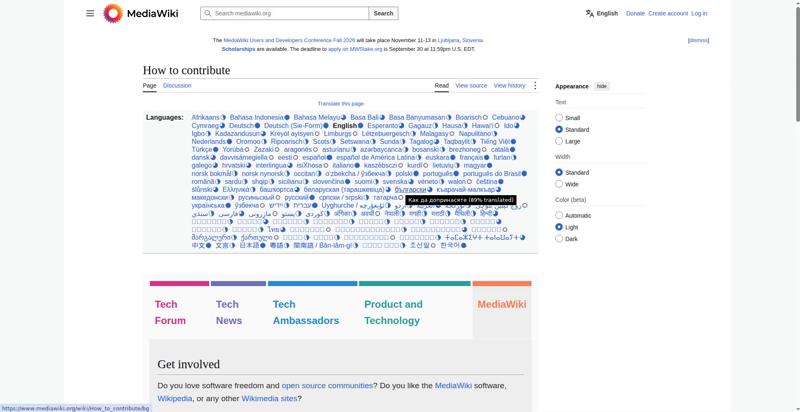Image resolution: width=800 pixels, height=412 pixels.
Task: Choose the Wide width option
Action: pyautogui.click(x=559, y=184)
